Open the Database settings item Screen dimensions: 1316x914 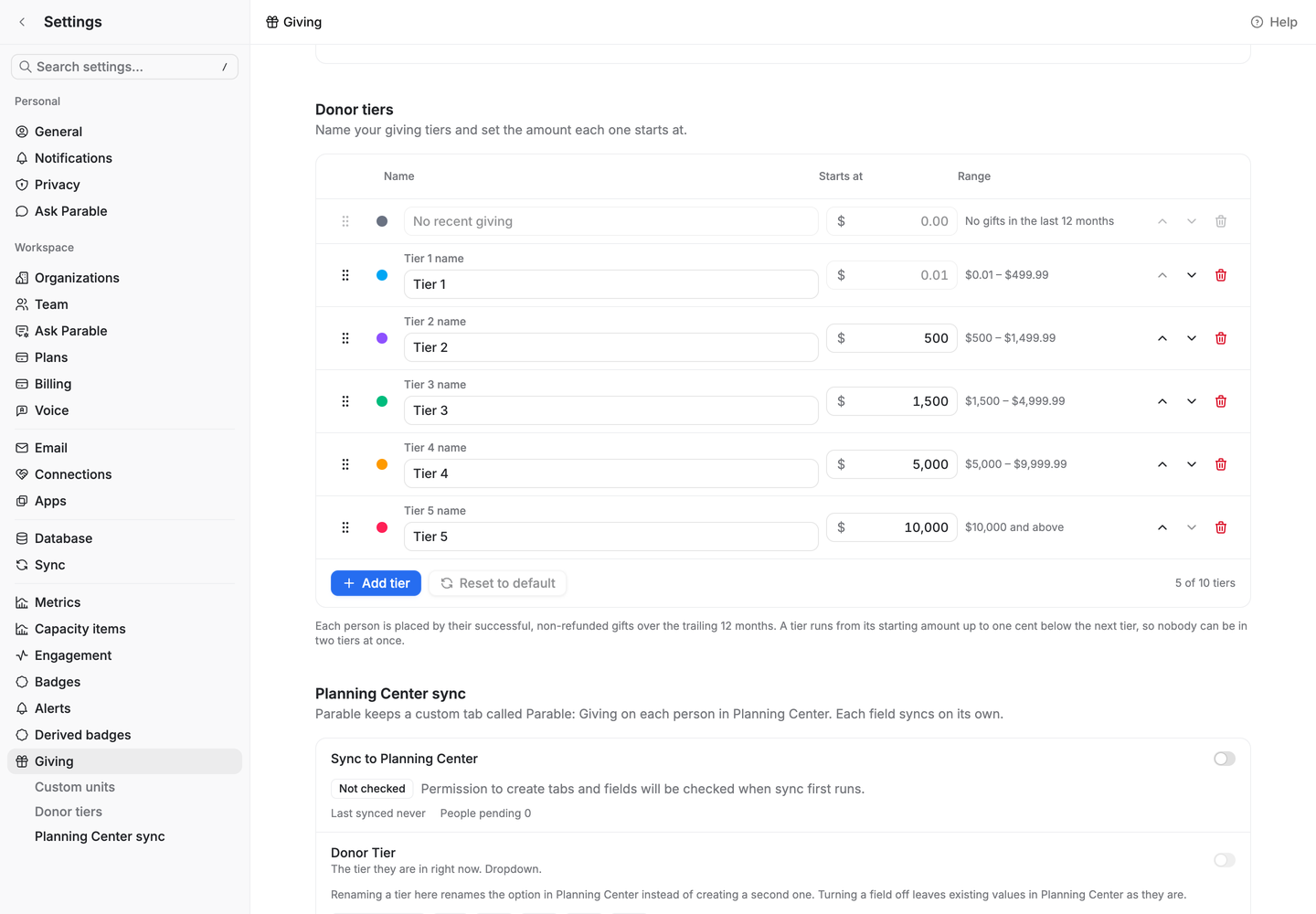tap(124, 538)
